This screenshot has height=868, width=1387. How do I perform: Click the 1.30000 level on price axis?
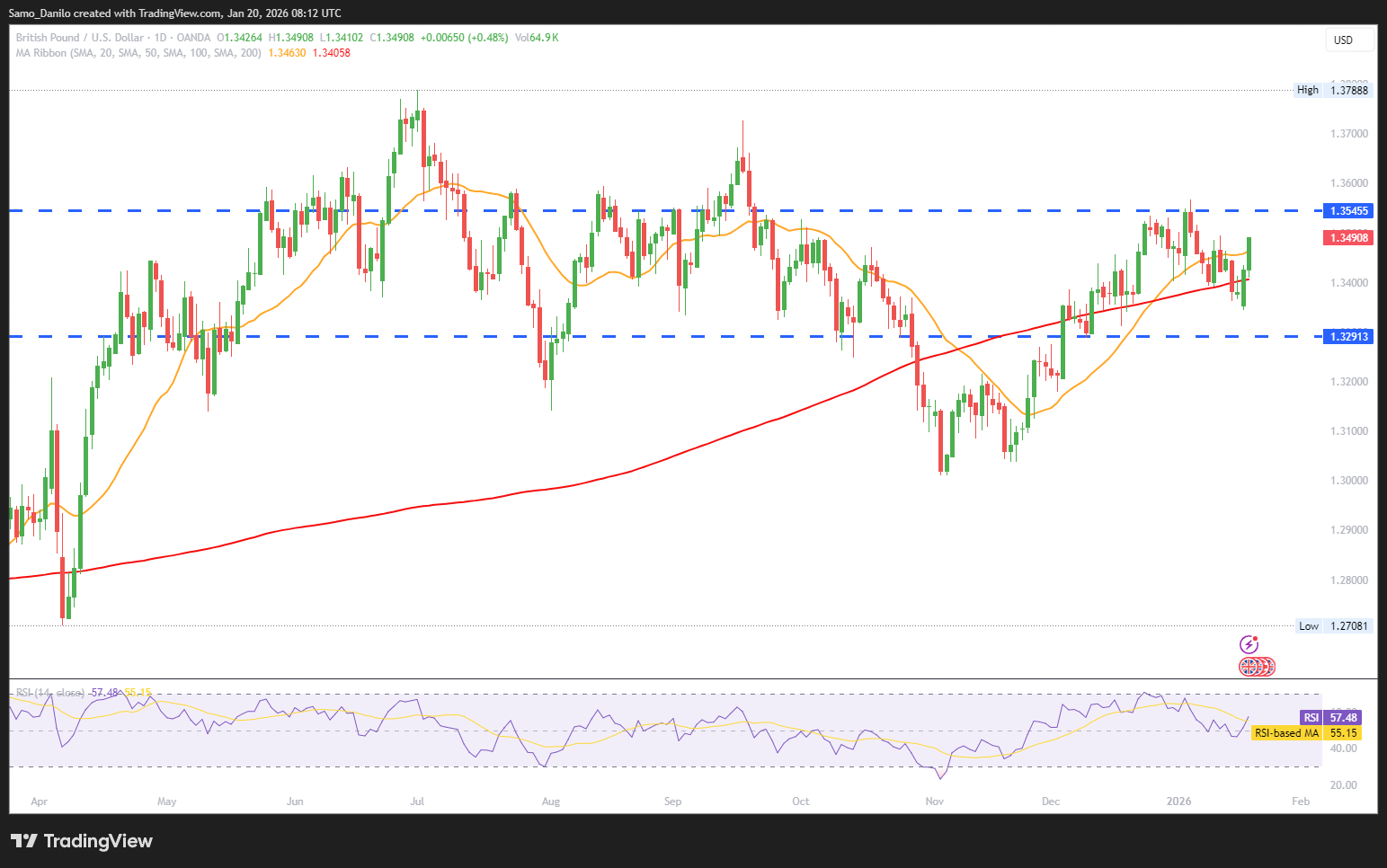1348,481
